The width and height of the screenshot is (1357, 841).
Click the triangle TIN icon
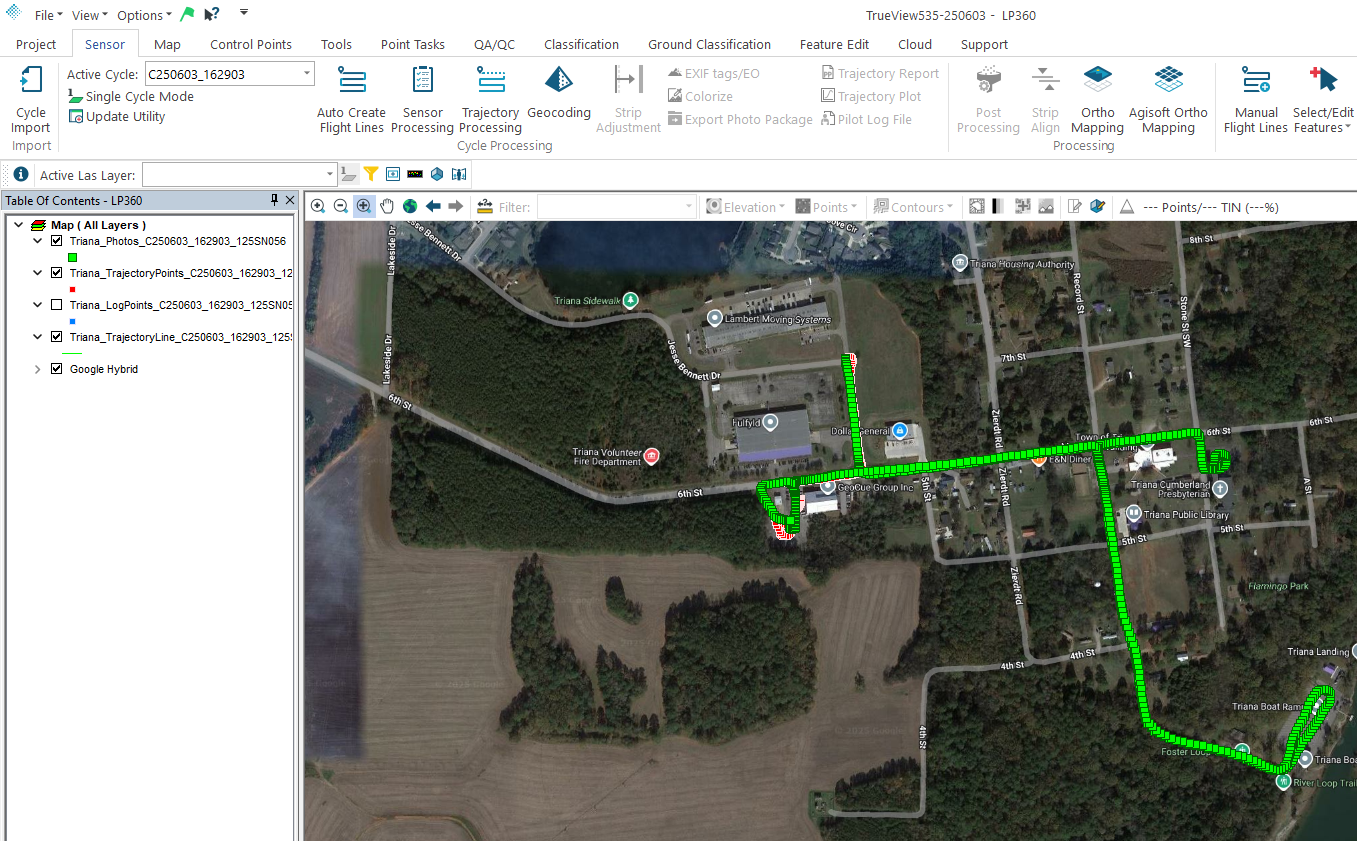point(1126,207)
